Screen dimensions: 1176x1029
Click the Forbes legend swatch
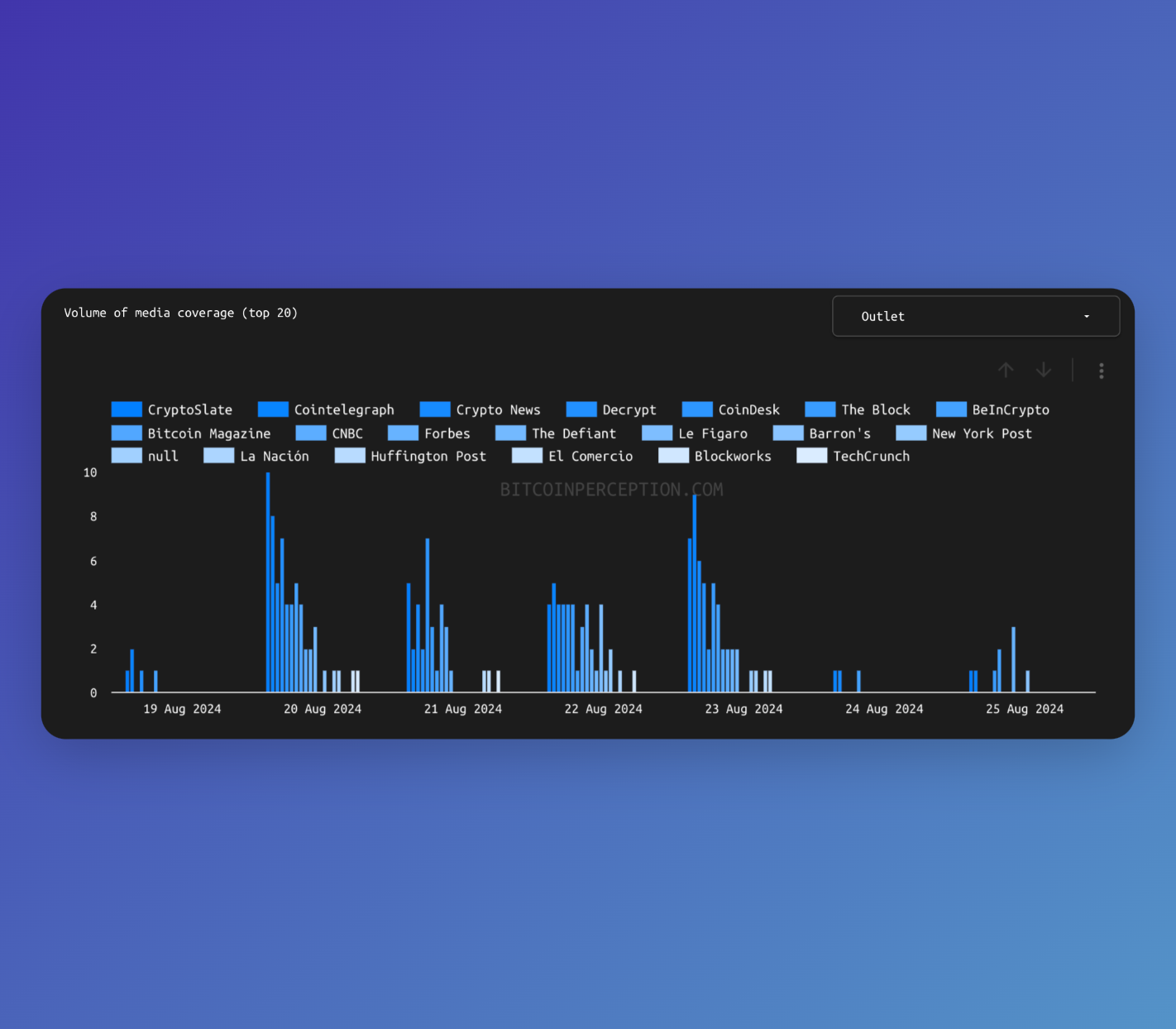[403, 433]
